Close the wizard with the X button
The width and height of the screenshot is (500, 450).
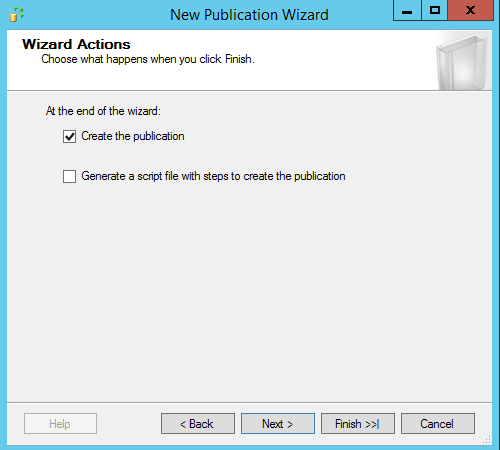click(x=470, y=11)
